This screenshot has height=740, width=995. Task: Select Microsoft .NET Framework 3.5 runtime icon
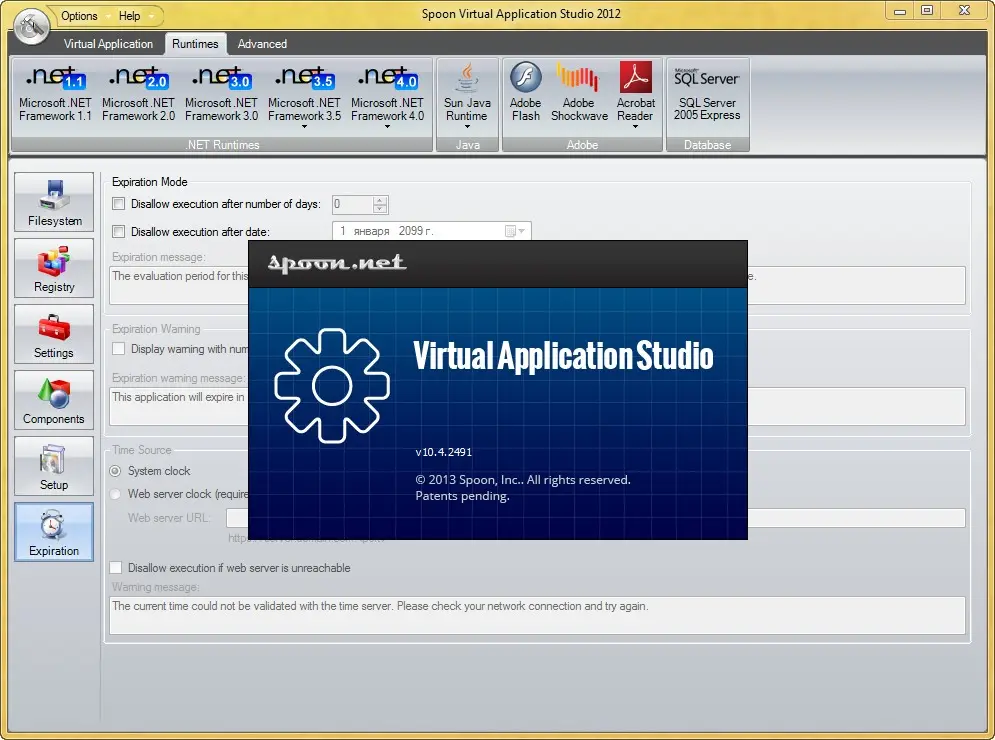(305, 77)
